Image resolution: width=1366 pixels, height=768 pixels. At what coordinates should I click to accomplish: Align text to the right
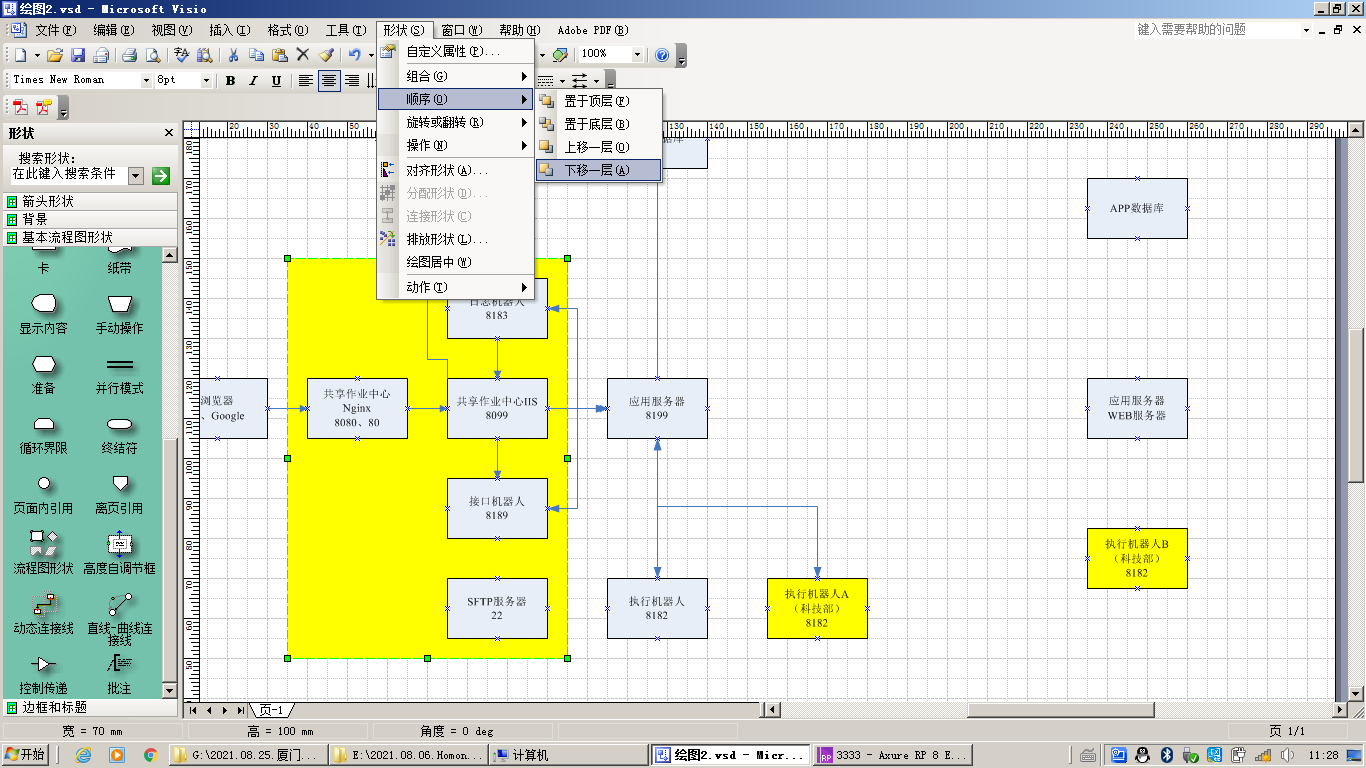tap(352, 81)
